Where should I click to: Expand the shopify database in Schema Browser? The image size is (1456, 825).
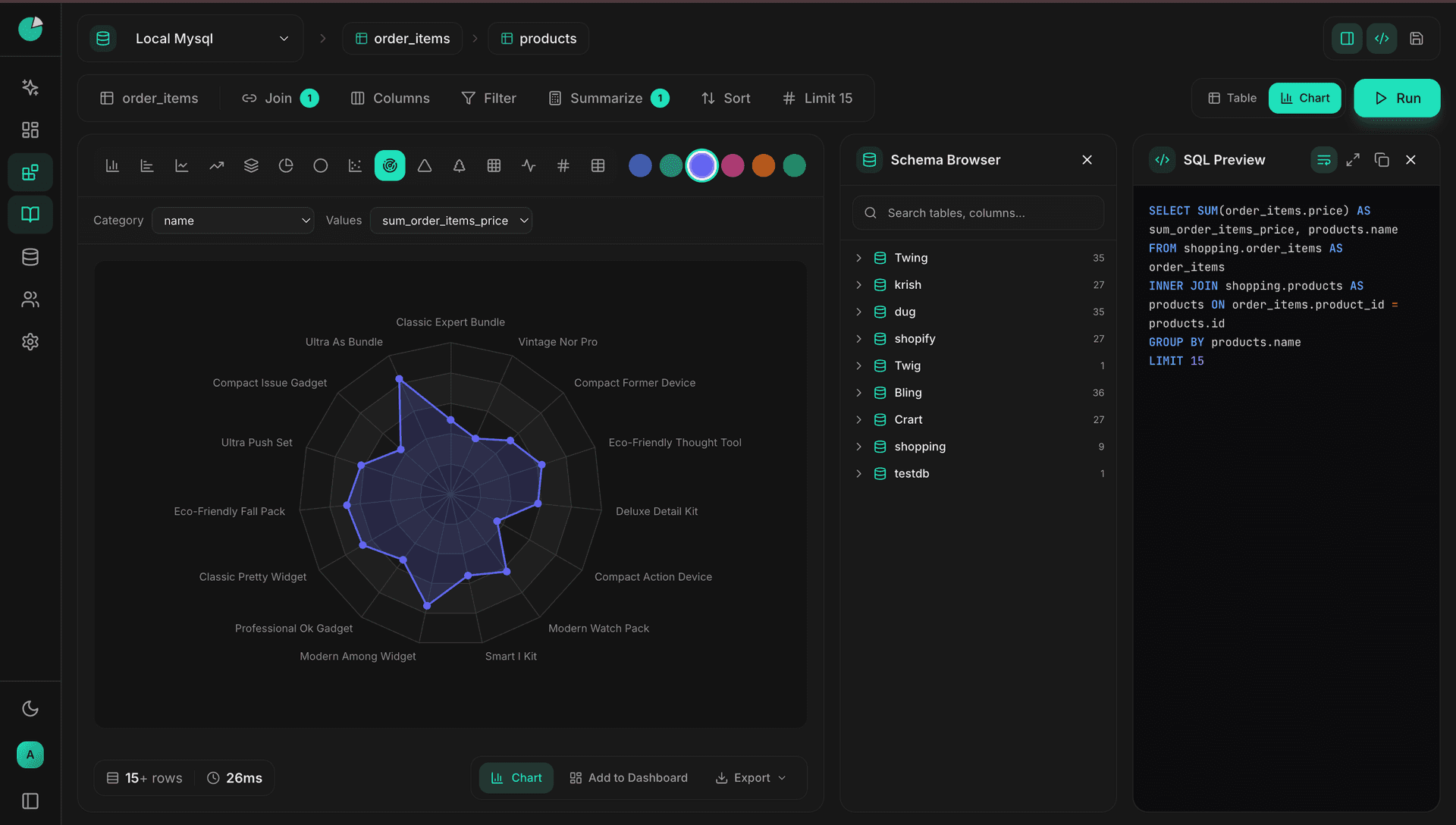pos(858,339)
